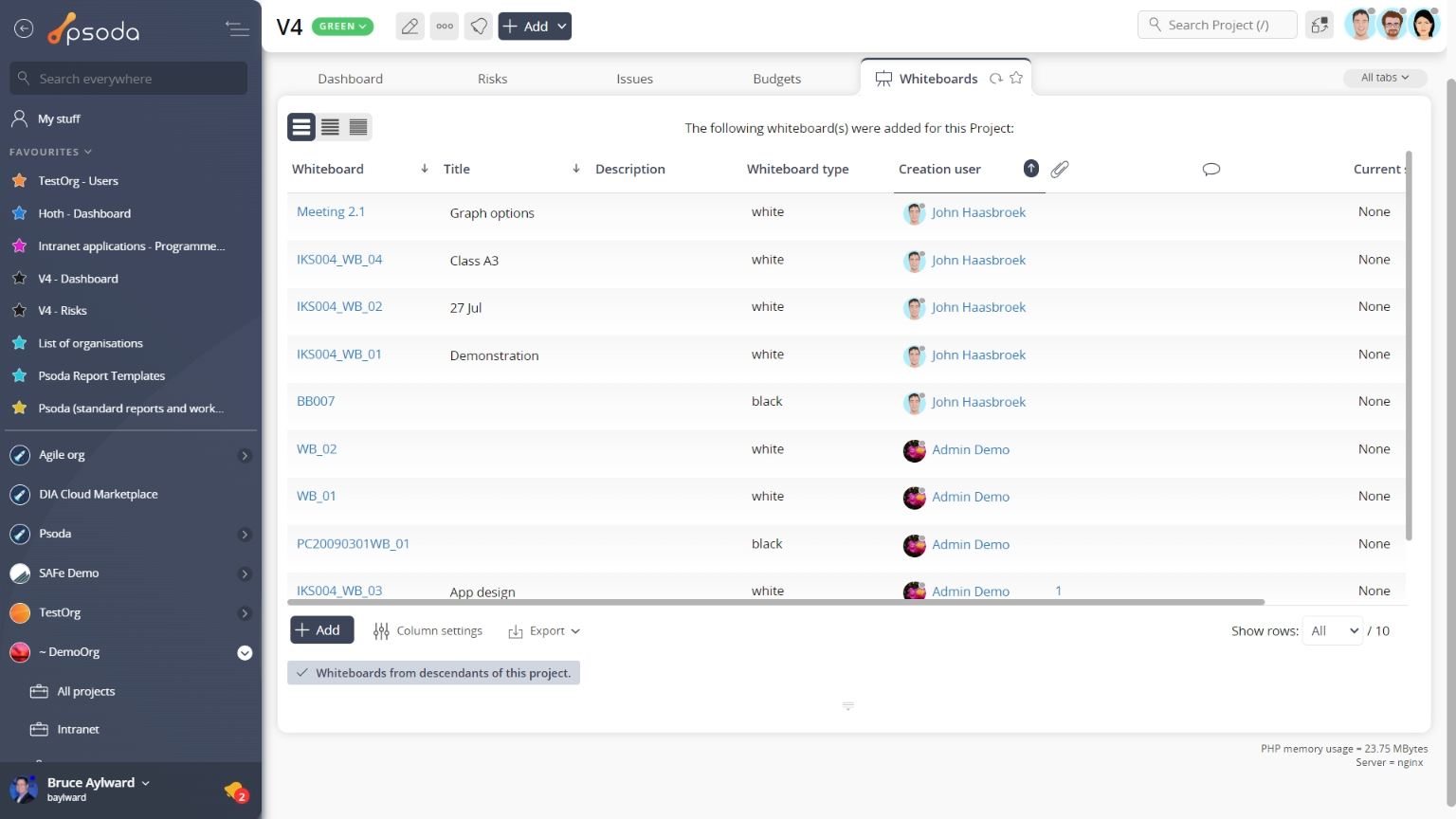Collapse the sidebar menu icon
Screen dimensions: 1456x819
tap(237, 29)
